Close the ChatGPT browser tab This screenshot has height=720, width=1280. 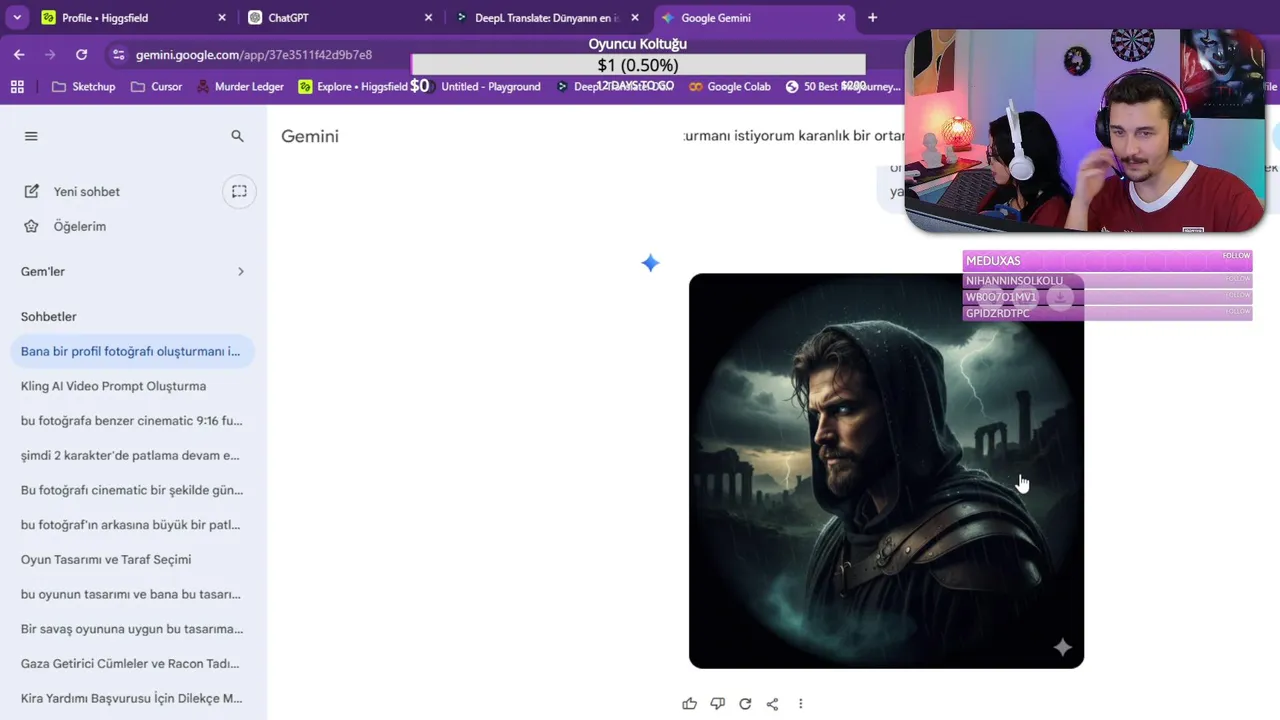[428, 18]
